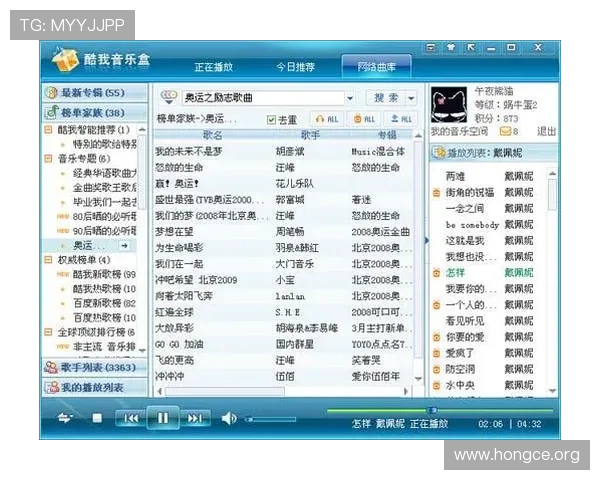Collapse the 权威榜单 tree node
Image resolution: width=600 pixels, height=480 pixels.
point(48,260)
